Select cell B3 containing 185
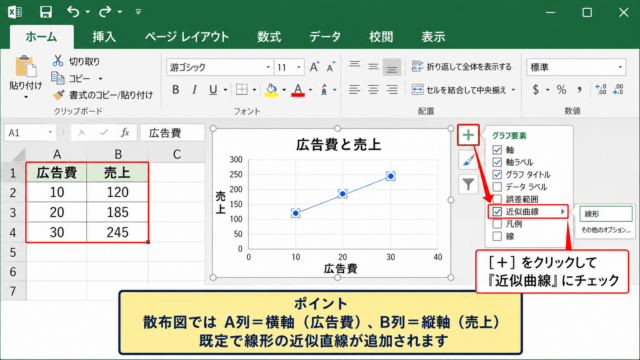The width and height of the screenshot is (640, 360). (118, 212)
